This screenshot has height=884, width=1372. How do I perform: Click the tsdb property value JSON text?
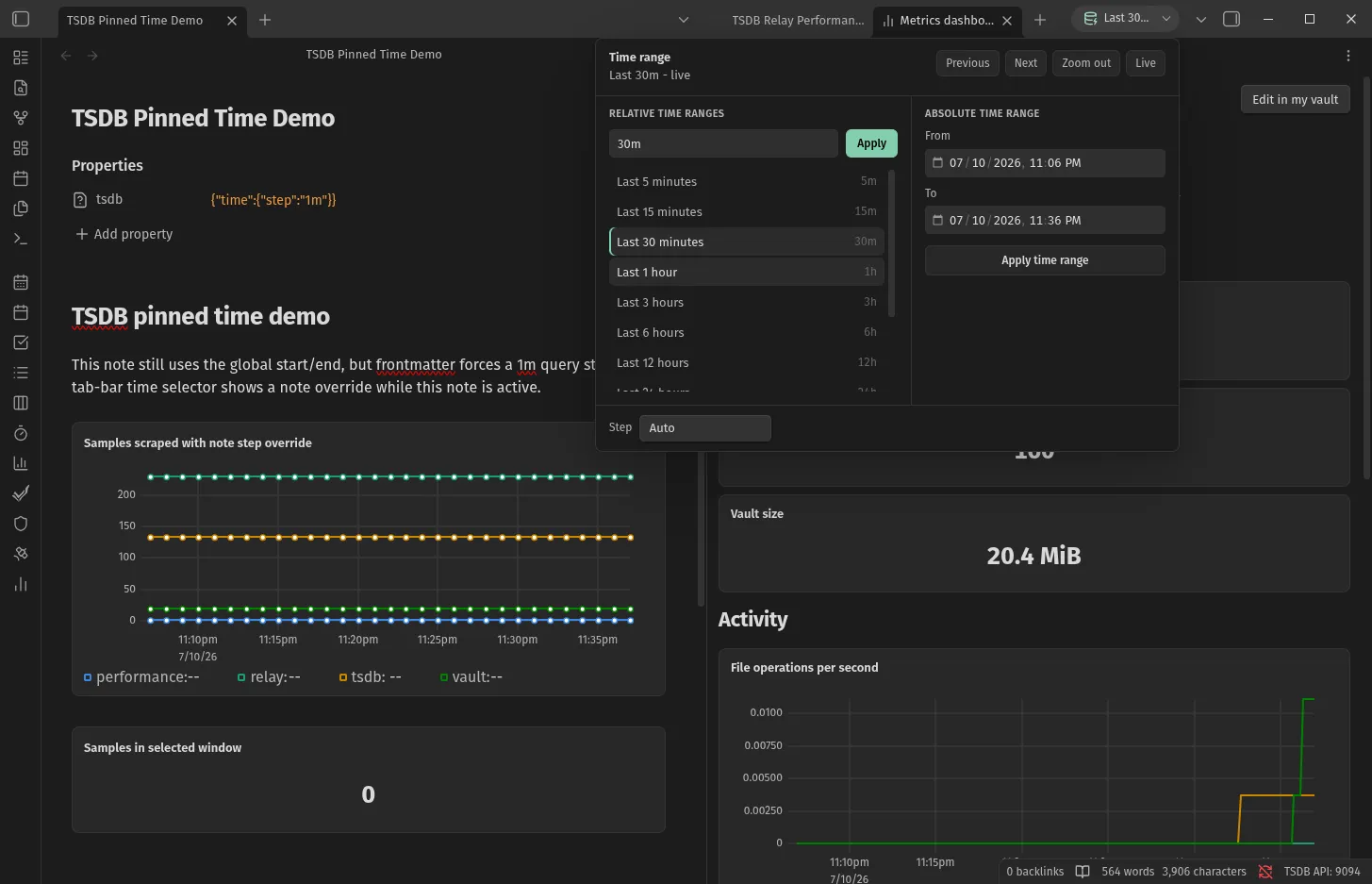point(273,200)
